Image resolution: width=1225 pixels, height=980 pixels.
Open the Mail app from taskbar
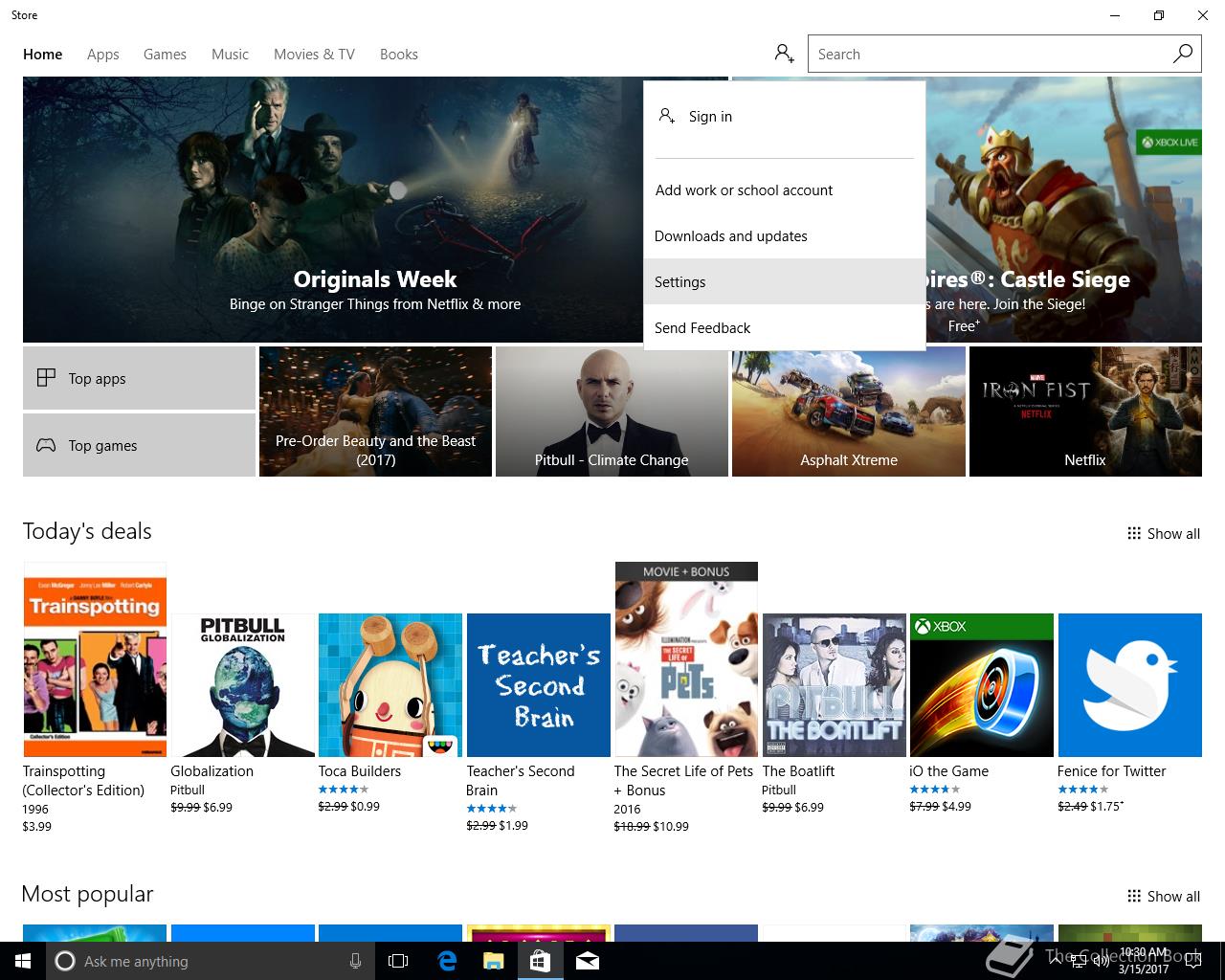588,961
